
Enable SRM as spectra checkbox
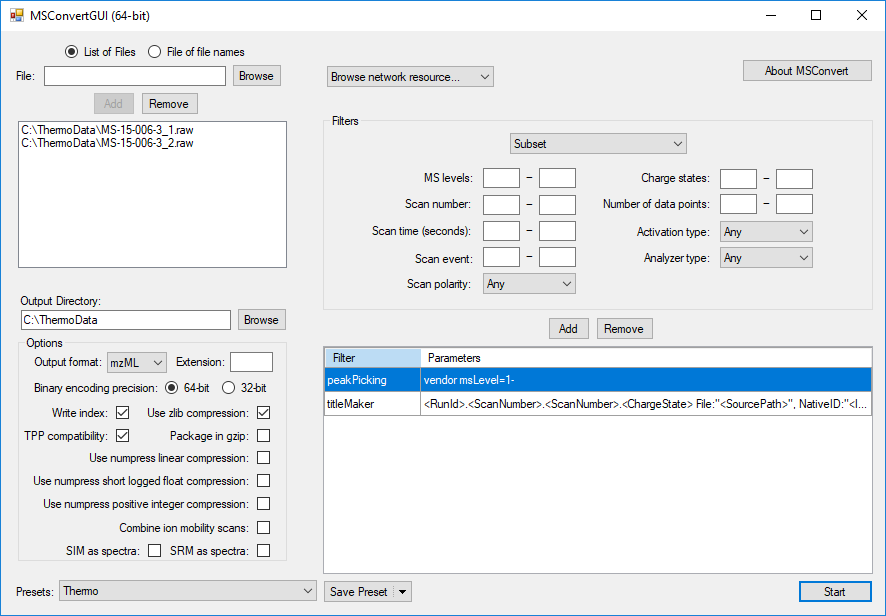coord(263,550)
